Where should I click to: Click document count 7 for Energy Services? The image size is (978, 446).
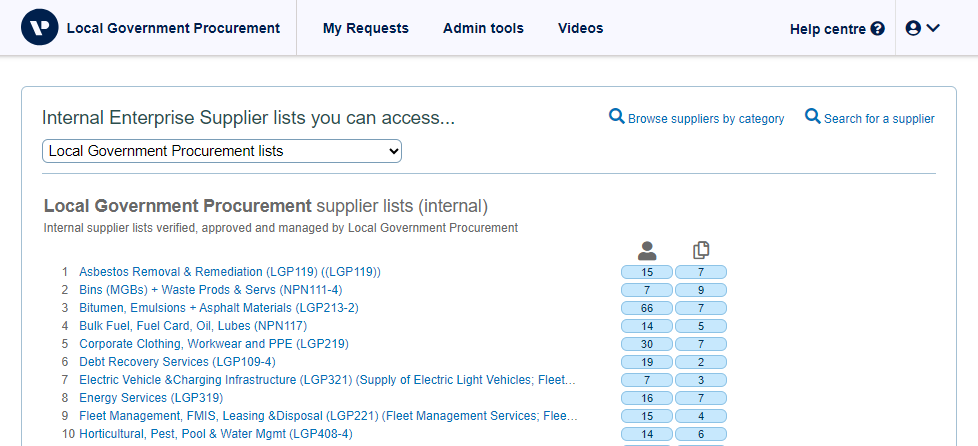[x=701, y=398]
